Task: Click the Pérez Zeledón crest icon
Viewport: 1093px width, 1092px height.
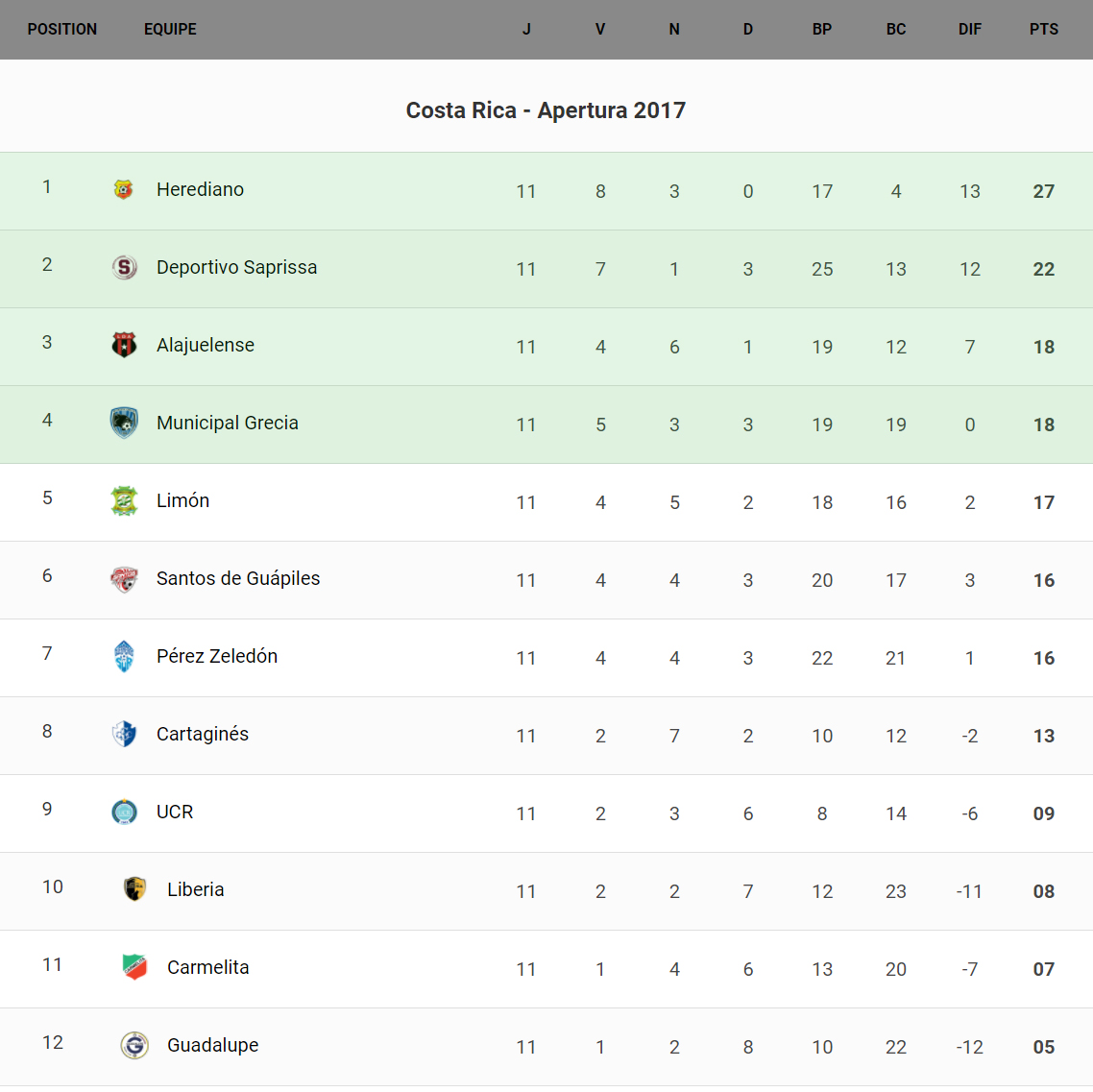Action: pos(124,656)
